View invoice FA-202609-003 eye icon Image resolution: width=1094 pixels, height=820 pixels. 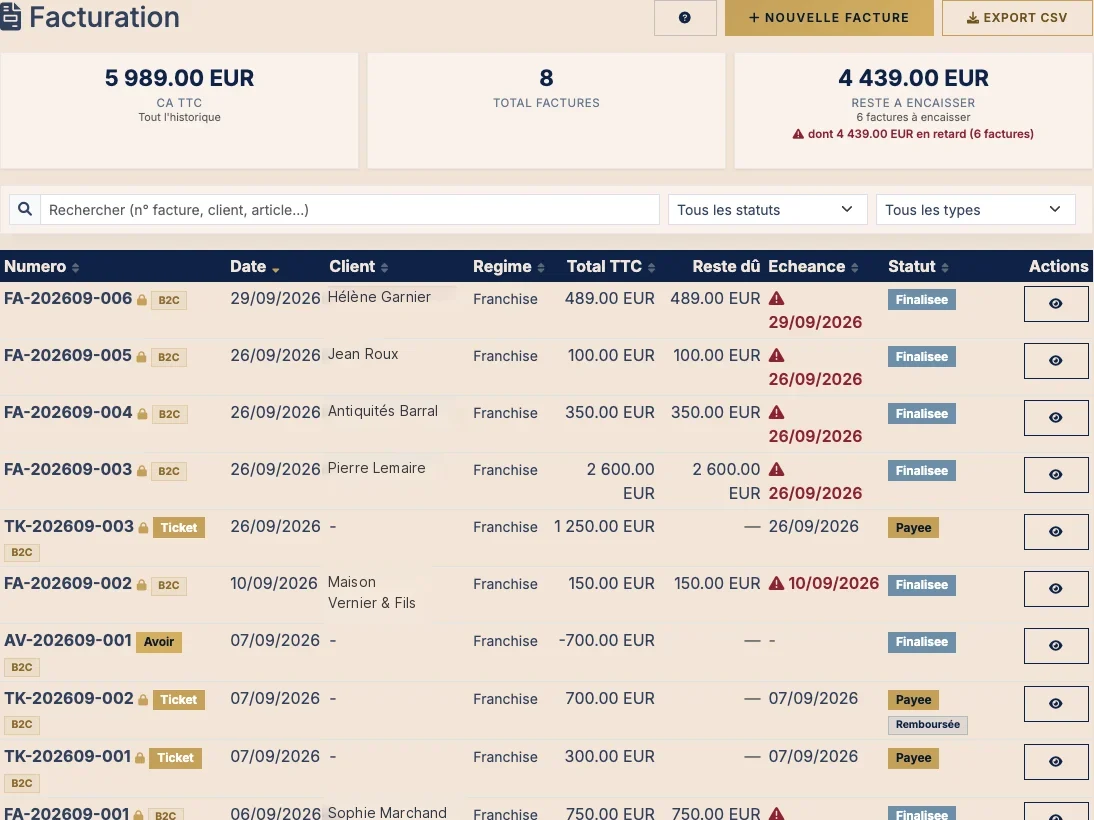[1056, 475]
